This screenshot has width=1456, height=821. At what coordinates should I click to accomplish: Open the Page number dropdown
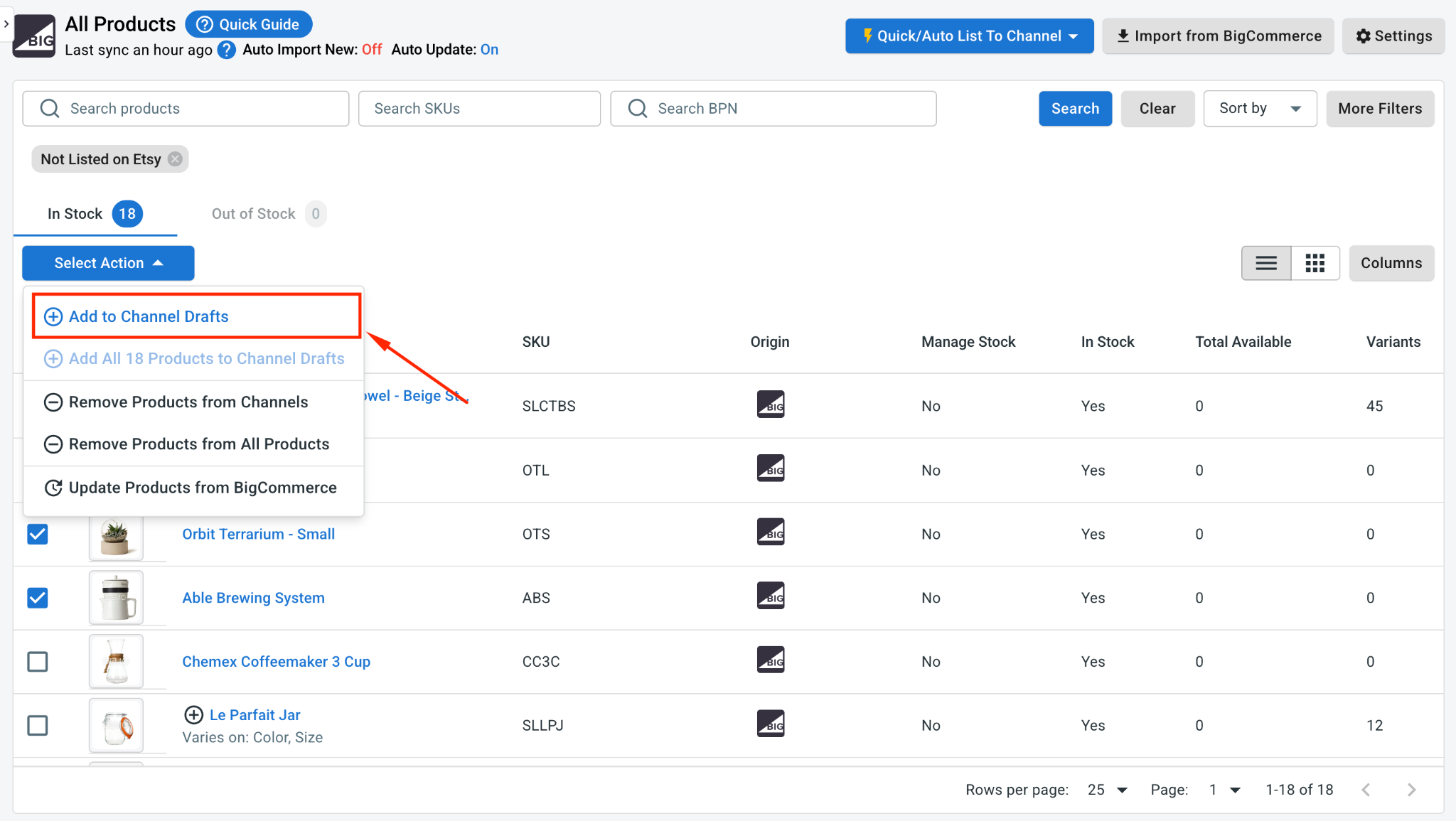tap(1224, 790)
